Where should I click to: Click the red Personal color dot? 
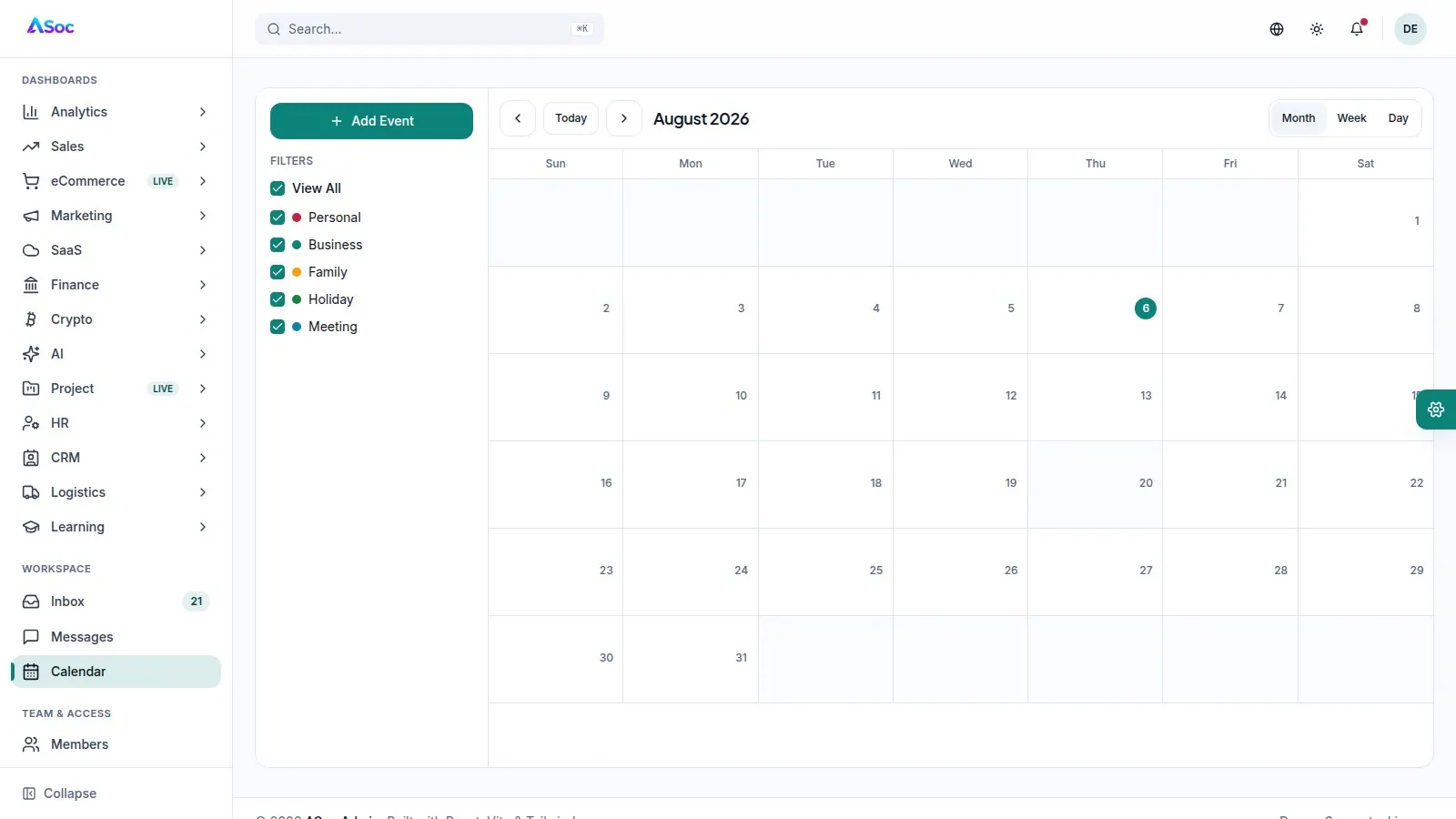(297, 217)
